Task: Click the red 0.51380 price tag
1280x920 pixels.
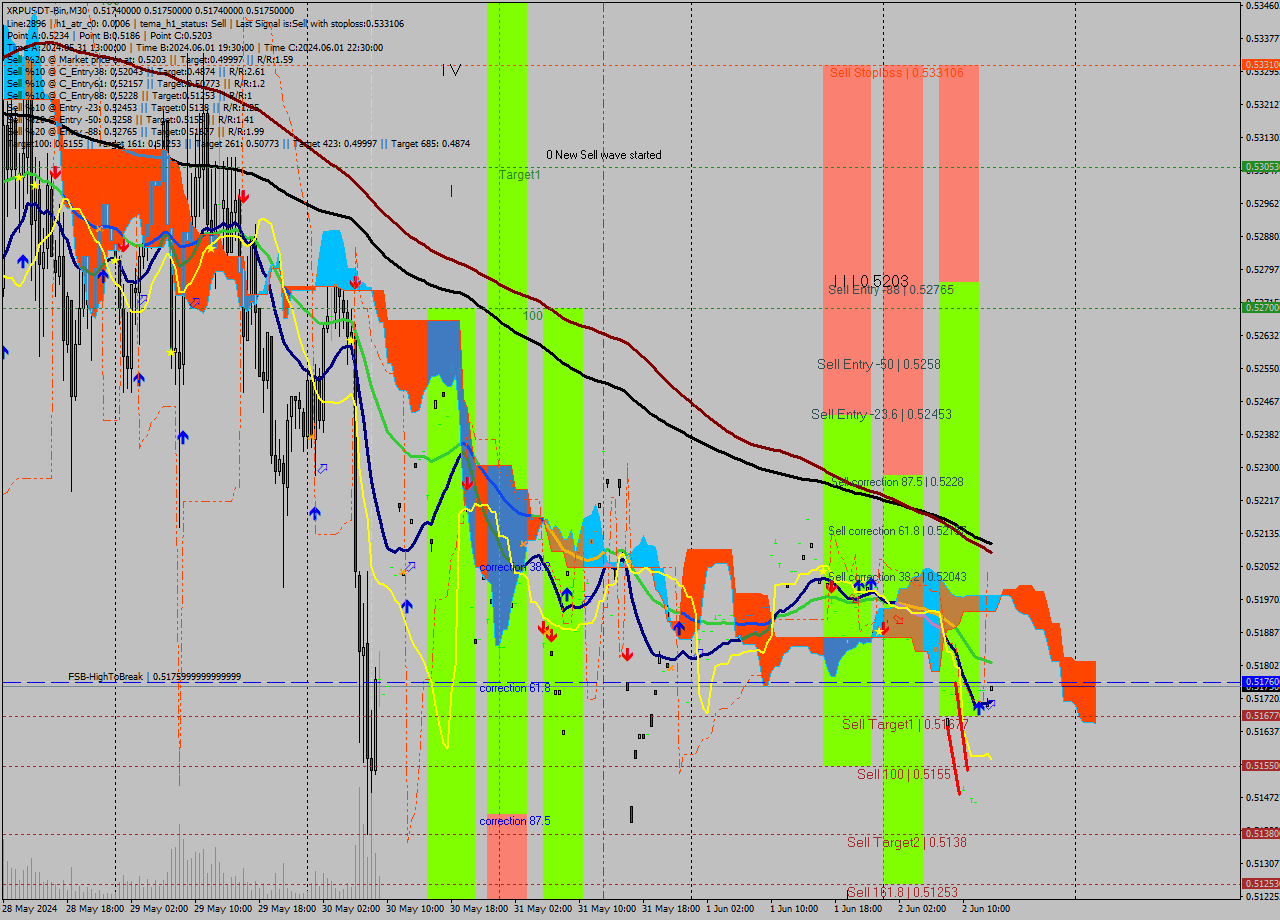Action: pos(1260,833)
